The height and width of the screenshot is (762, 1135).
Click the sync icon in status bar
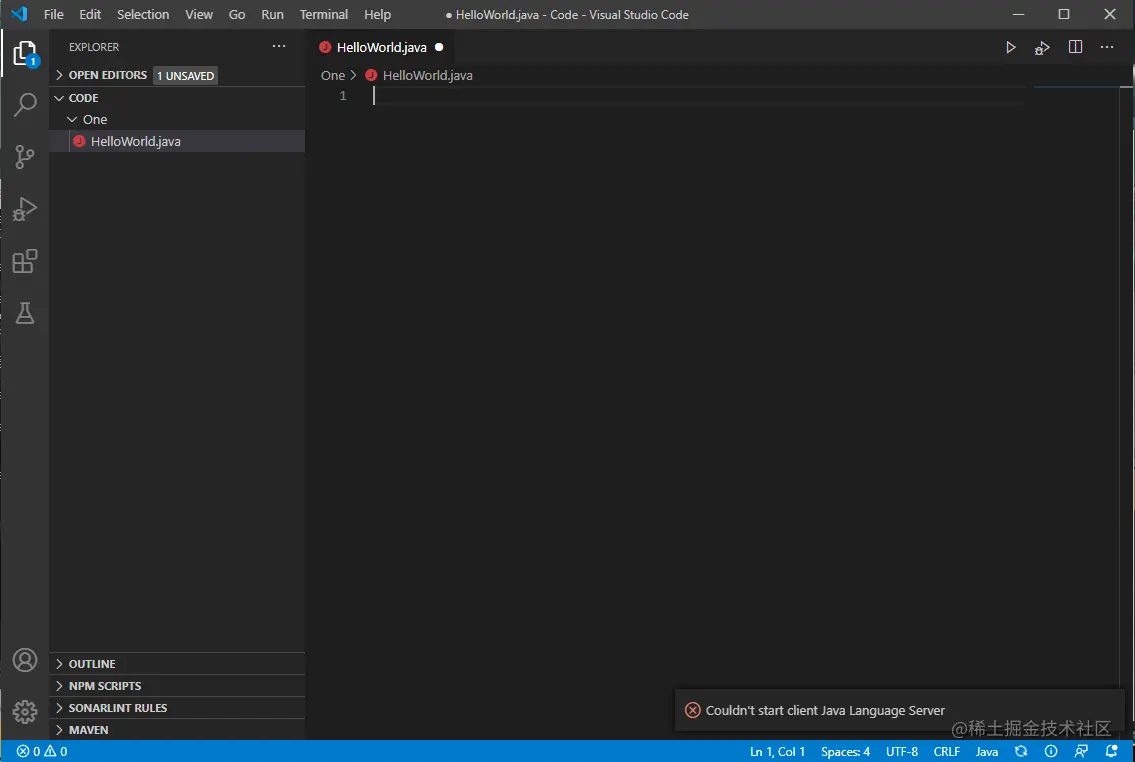click(1021, 751)
